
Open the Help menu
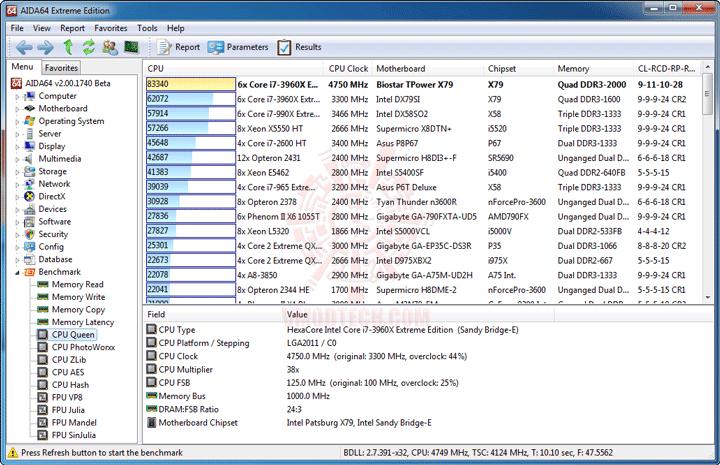[175, 28]
